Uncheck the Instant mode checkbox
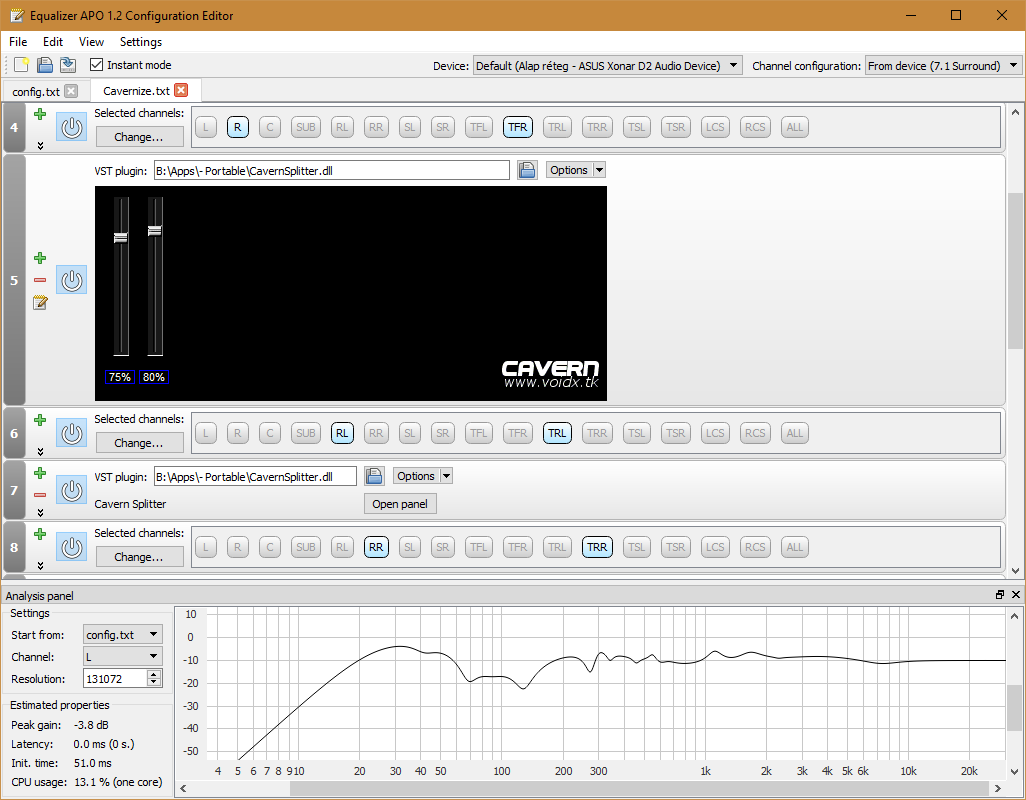This screenshot has width=1026, height=800. (97, 65)
